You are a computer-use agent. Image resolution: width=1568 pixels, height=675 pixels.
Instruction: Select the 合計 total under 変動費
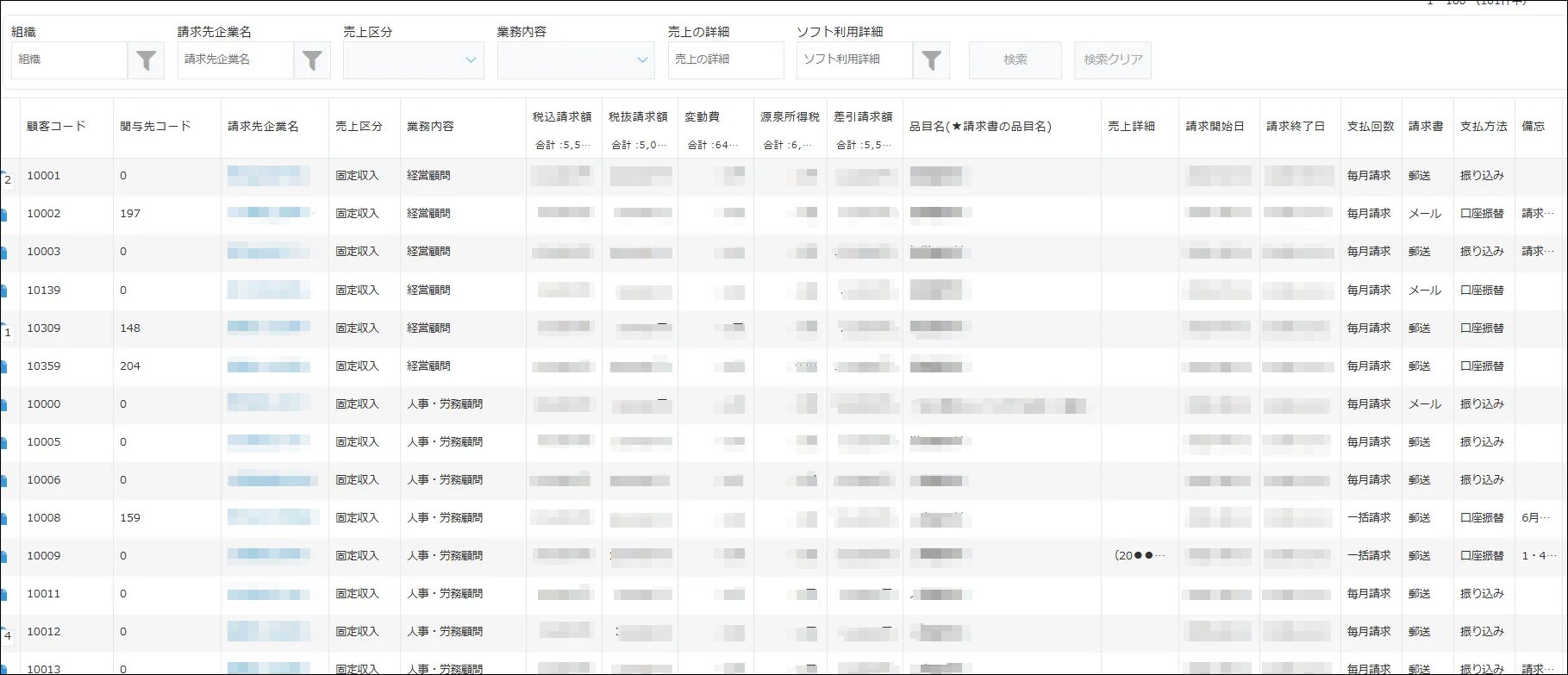[x=712, y=145]
